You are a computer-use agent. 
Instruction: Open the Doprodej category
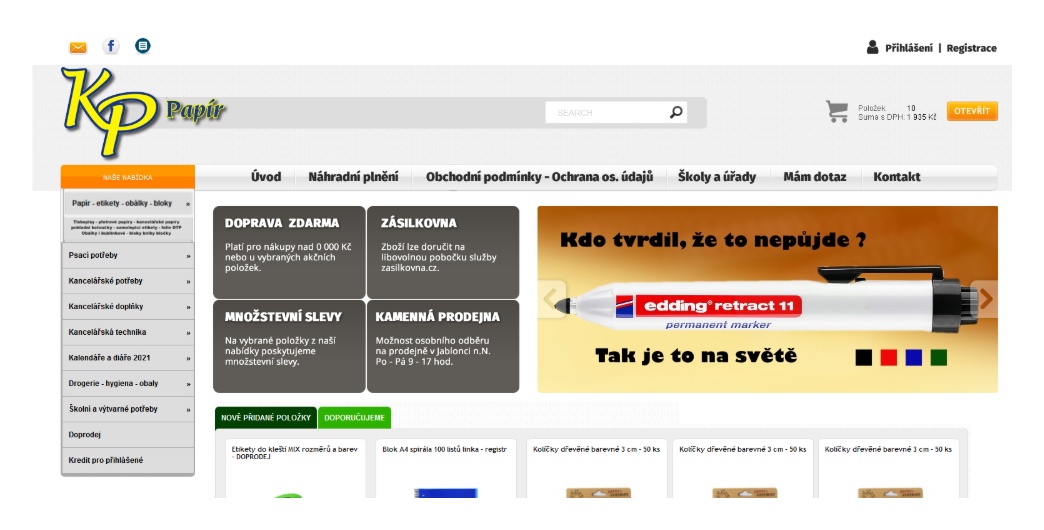tap(127, 435)
